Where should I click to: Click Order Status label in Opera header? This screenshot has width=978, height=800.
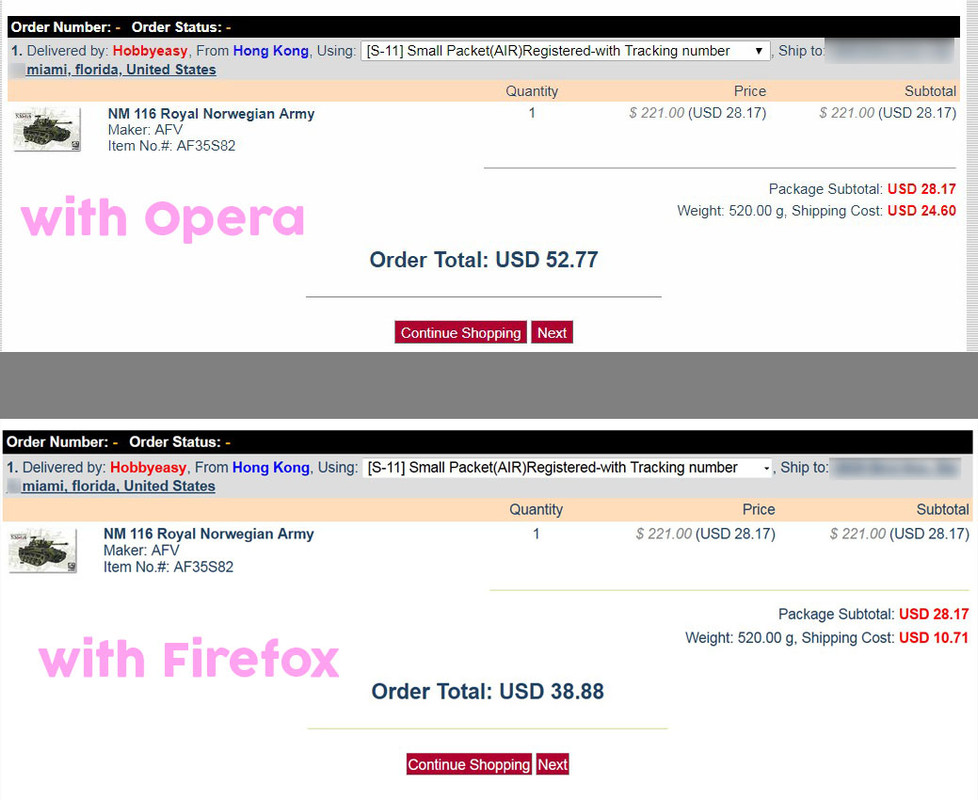click(x=177, y=27)
